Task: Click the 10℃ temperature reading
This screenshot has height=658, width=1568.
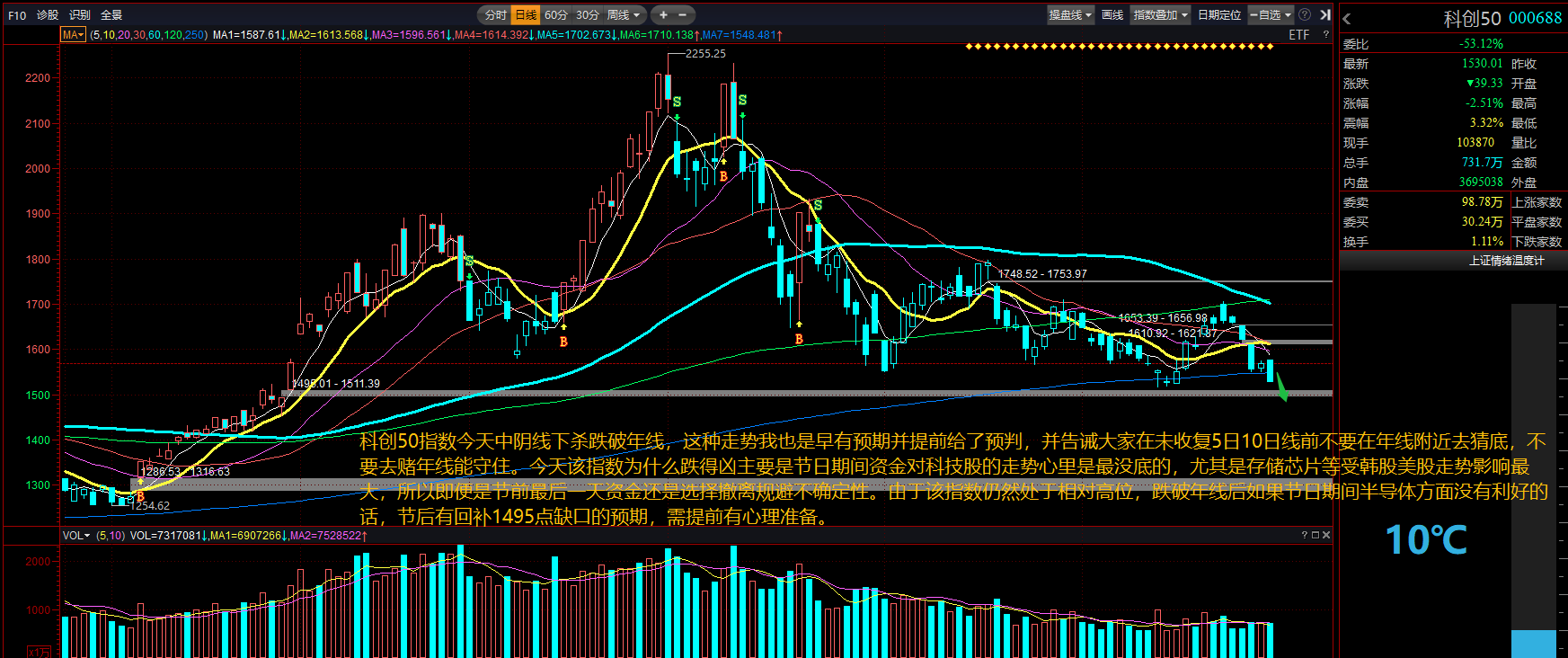Action: (x=1426, y=540)
